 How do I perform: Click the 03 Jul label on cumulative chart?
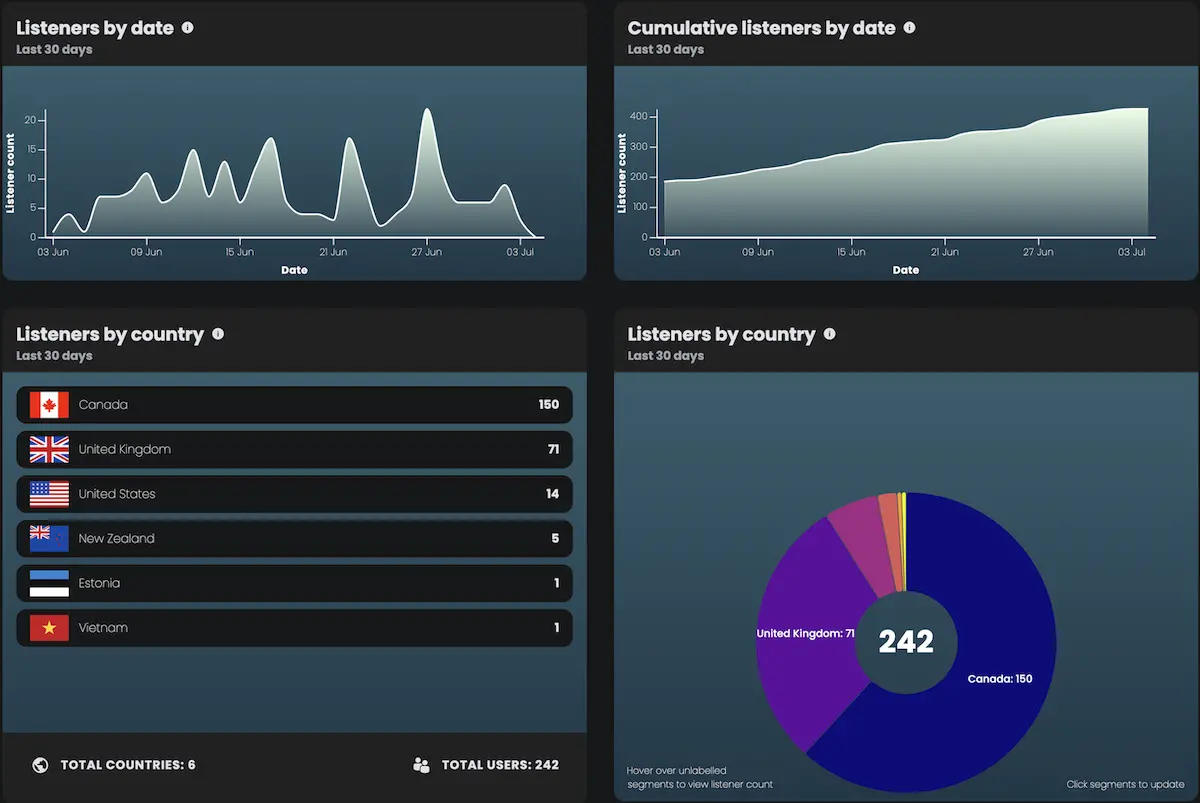point(1133,252)
